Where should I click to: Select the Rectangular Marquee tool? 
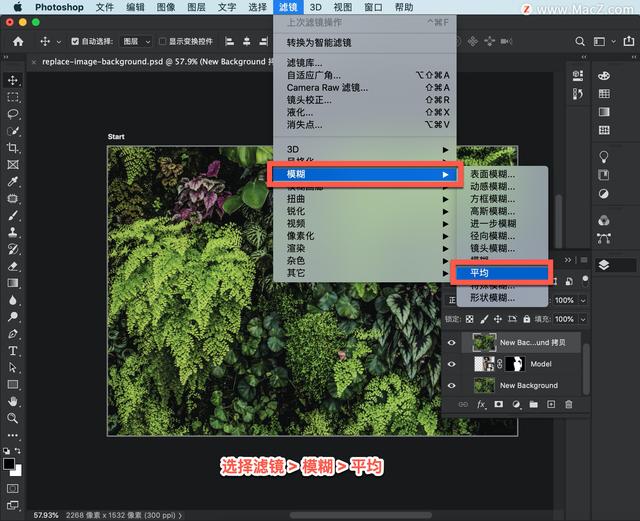(x=13, y=97)
